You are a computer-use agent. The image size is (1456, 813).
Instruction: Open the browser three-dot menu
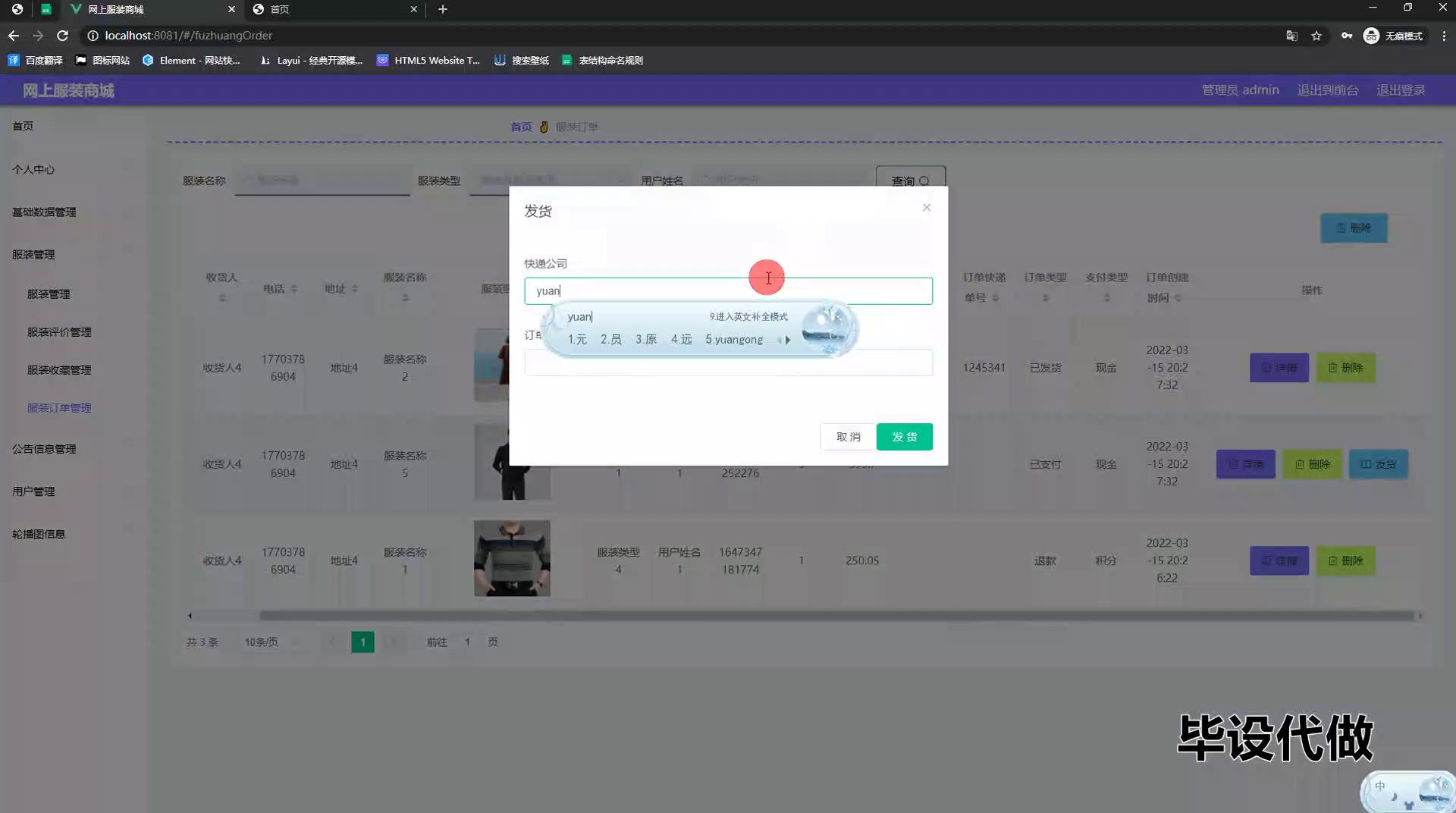click(1444, 36)
